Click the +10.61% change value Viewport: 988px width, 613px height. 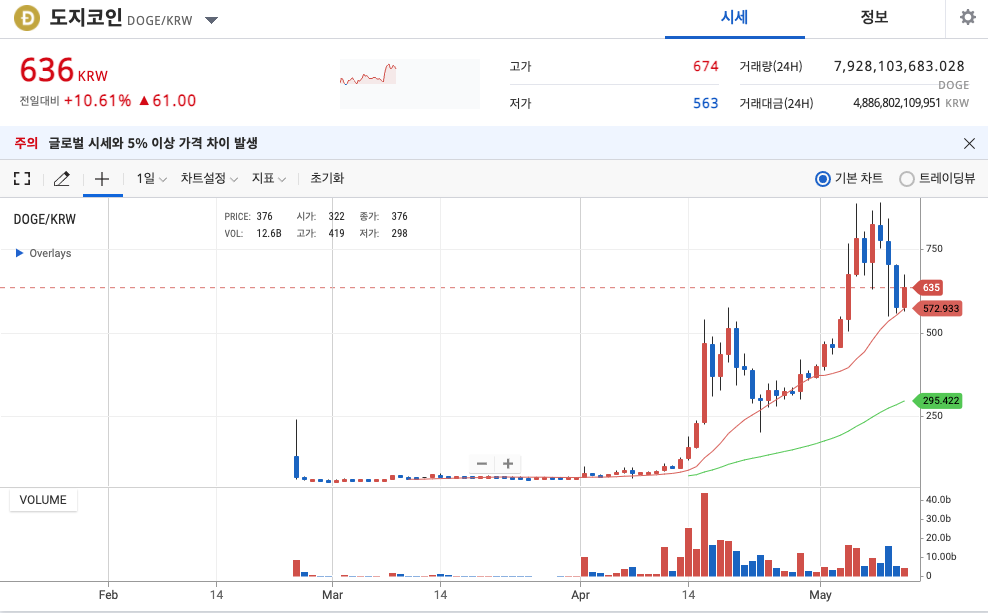click(x=98, y=101)
